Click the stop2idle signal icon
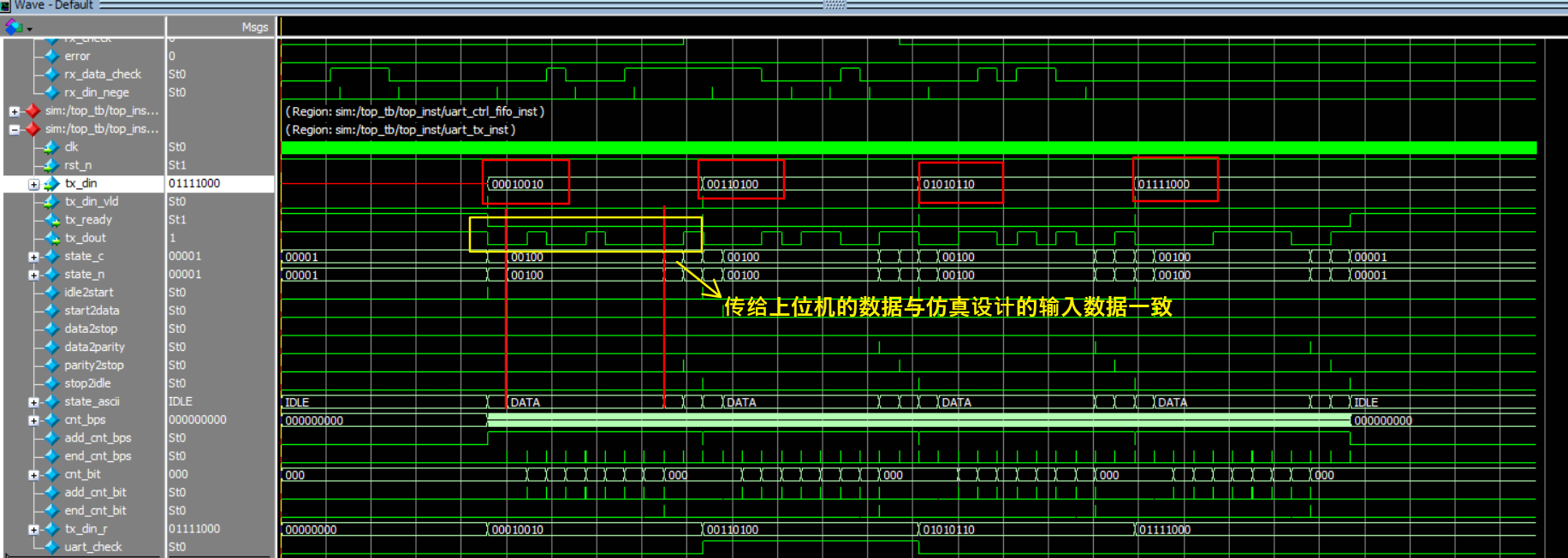Screen dimensions: 1568x558 click(x=51, y=383)
